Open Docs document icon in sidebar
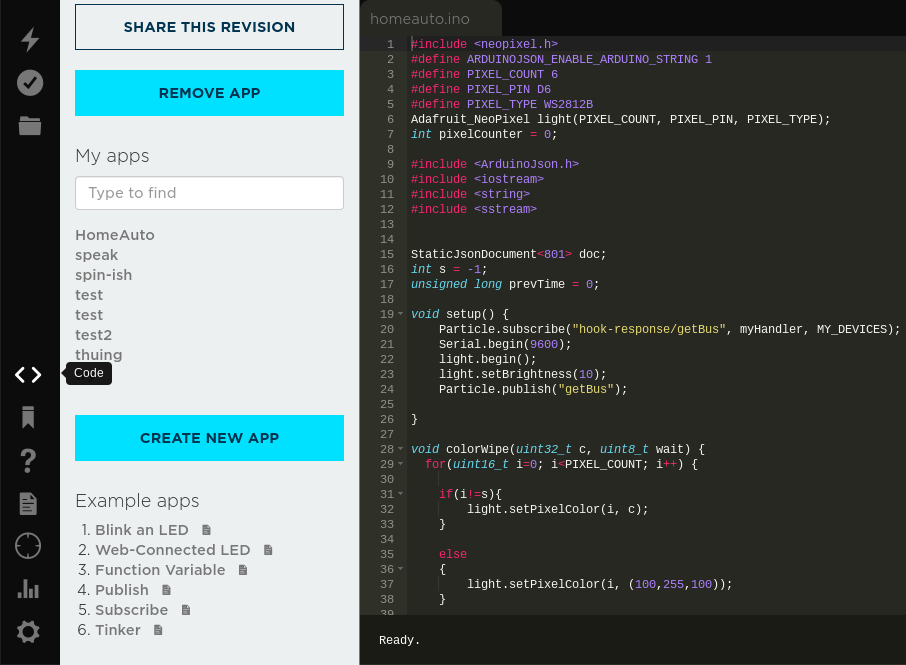 coord(28,503)
